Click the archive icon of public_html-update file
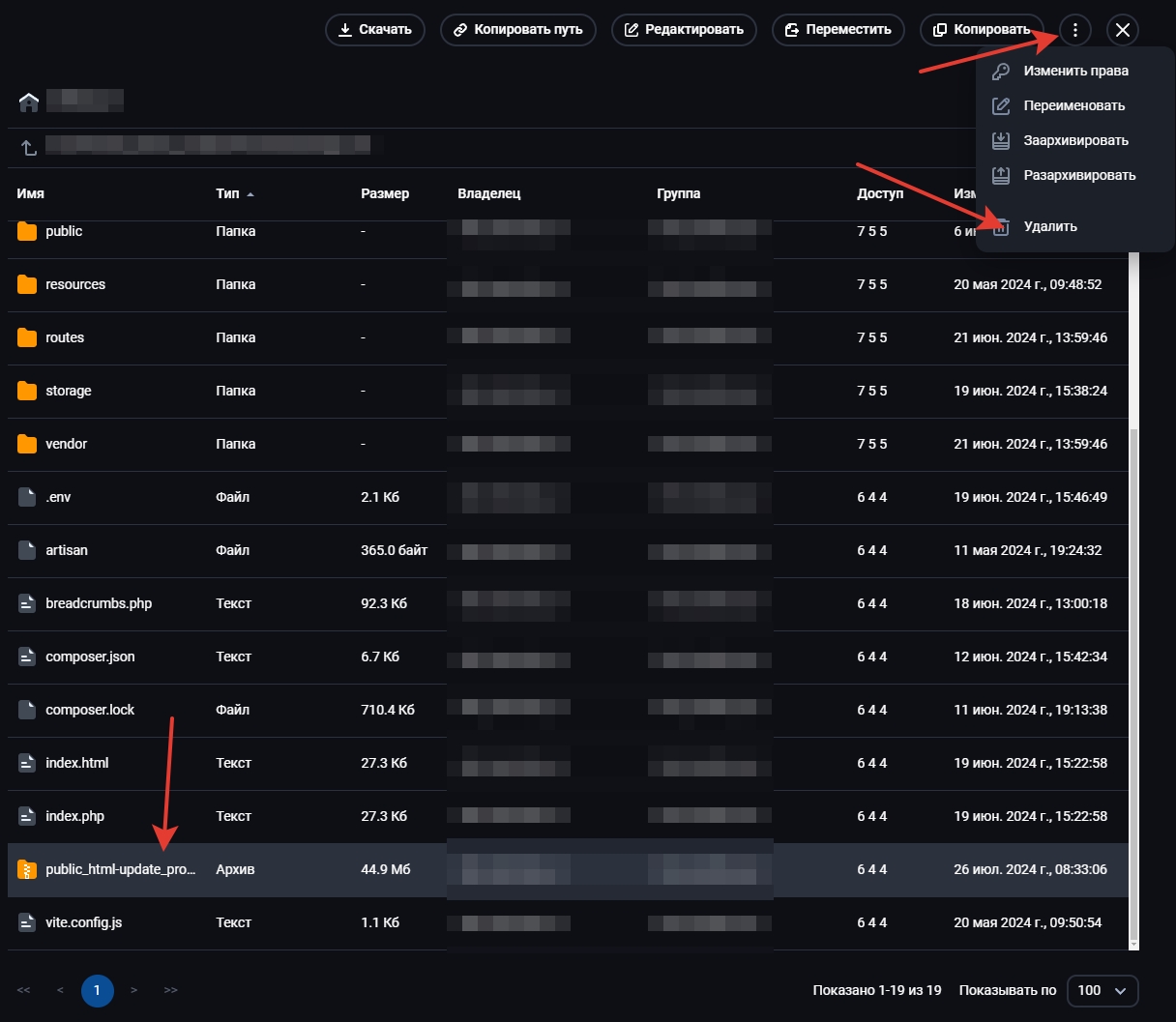 (27, 869)
